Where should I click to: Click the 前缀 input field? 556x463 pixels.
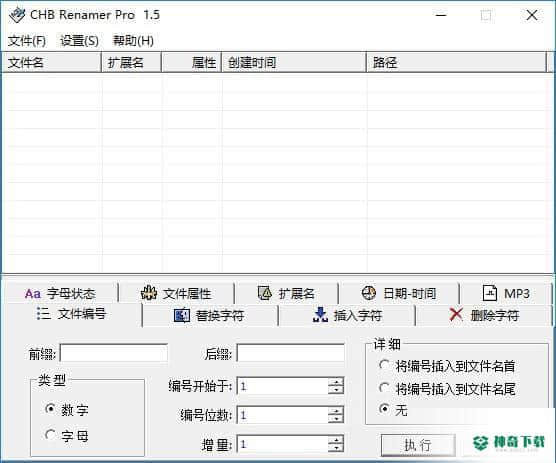tap(114, 353)
